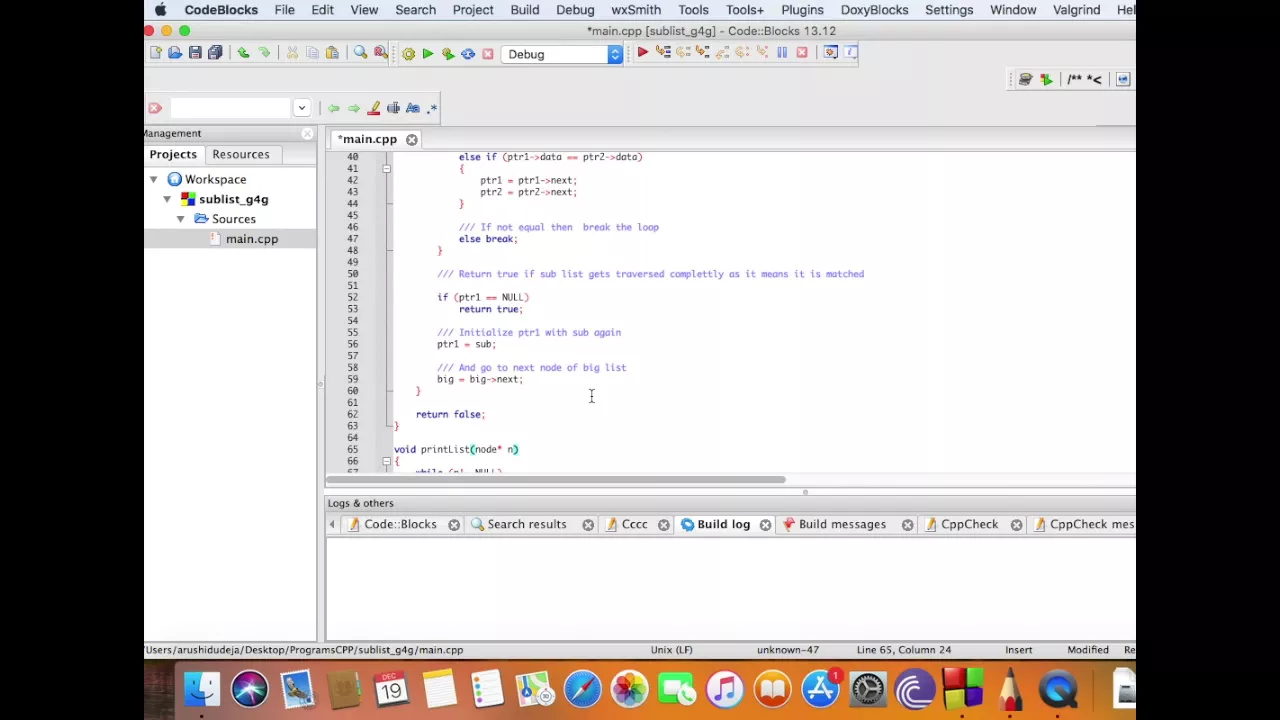
Task: Switch to the Projects tab
Action: tap(173, 154)
